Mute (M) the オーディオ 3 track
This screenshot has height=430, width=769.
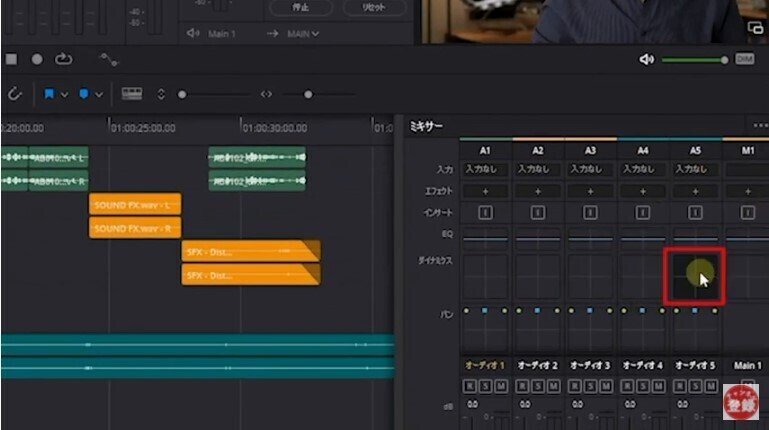(606, 386)
